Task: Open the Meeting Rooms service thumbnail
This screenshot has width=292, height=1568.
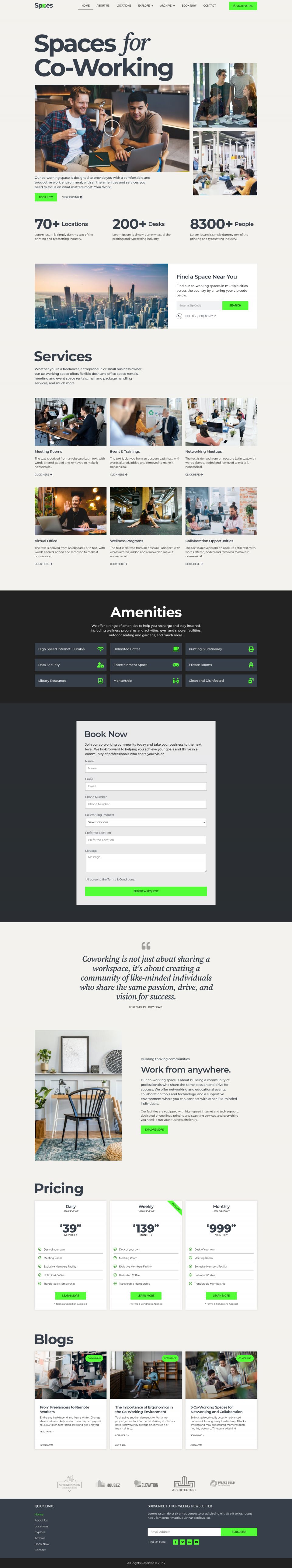Action: point(71,422)
